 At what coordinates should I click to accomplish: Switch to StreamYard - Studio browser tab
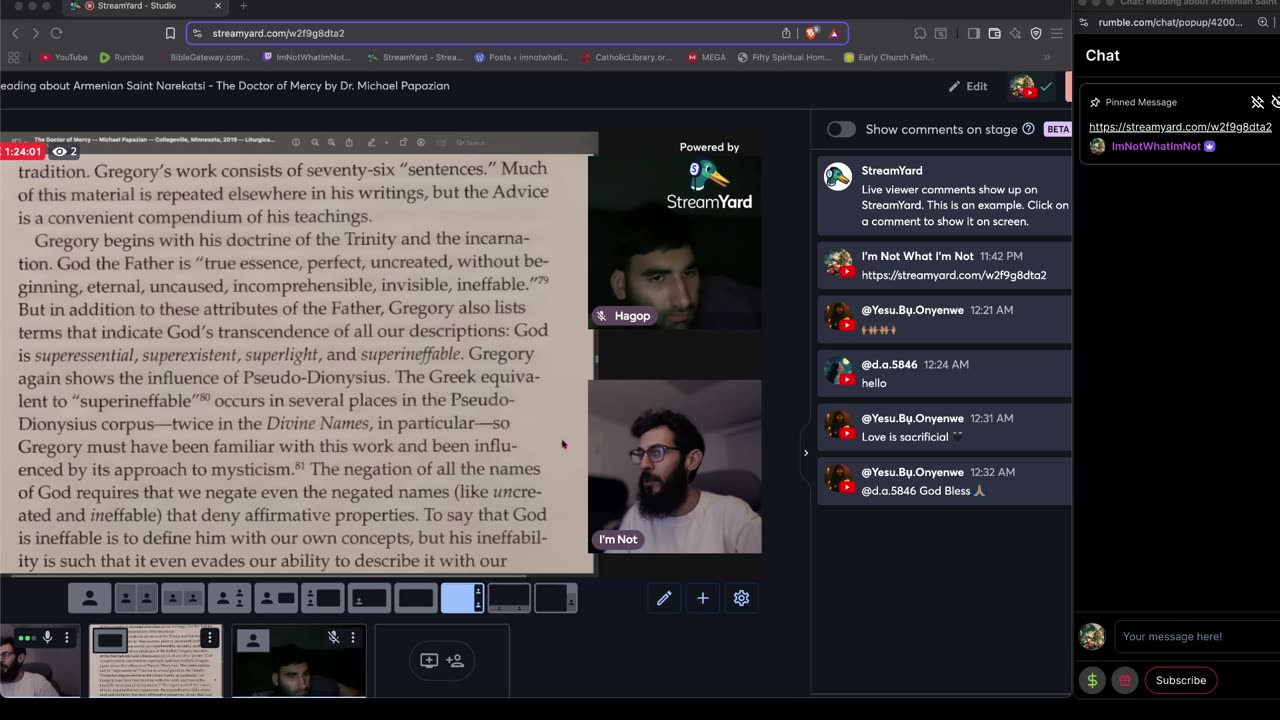pyautogui.click(x=146, y=6)
